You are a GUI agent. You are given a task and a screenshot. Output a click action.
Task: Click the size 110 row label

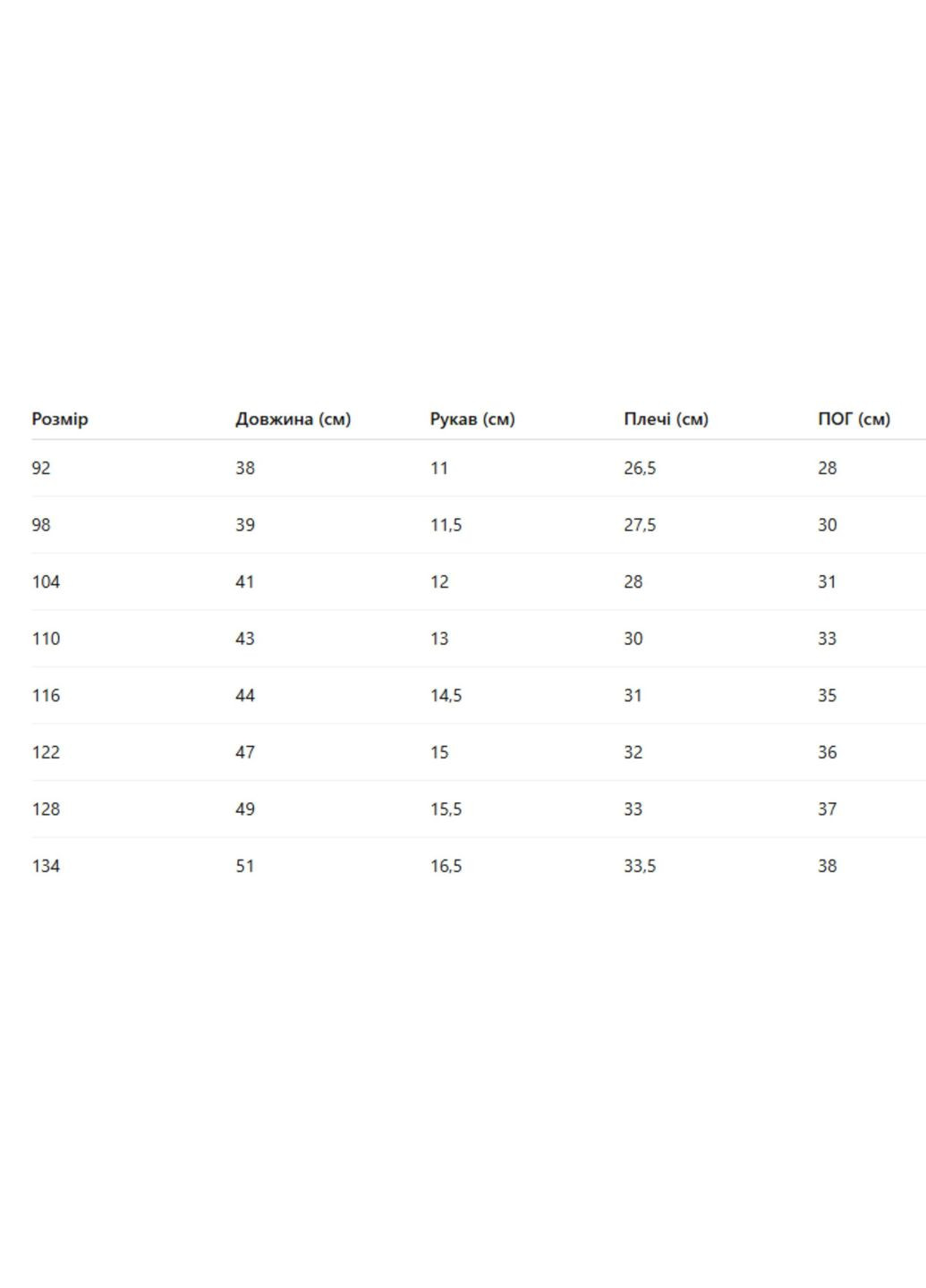(46, 639)
